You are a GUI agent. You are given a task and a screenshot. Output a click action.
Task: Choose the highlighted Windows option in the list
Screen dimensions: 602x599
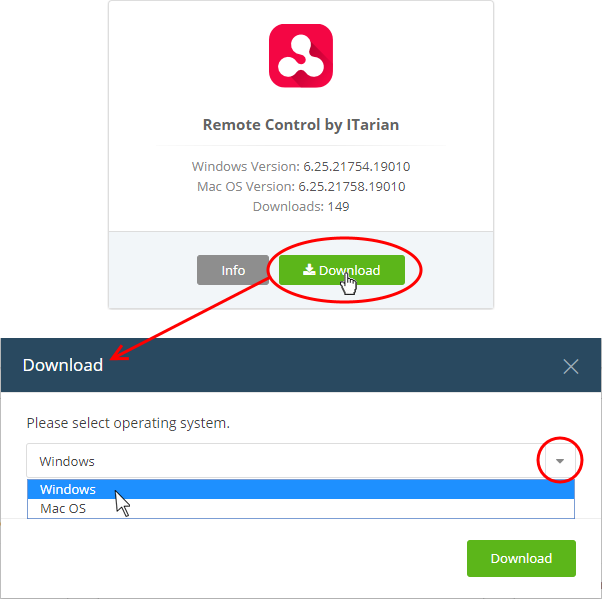(x=301, y=489)
